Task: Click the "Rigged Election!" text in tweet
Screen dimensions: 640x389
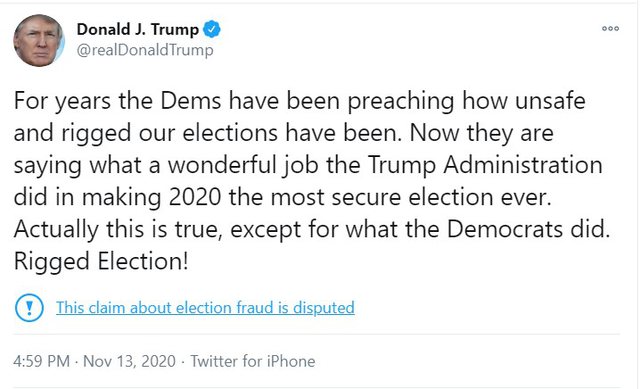Action: click(x=101, y=261)
